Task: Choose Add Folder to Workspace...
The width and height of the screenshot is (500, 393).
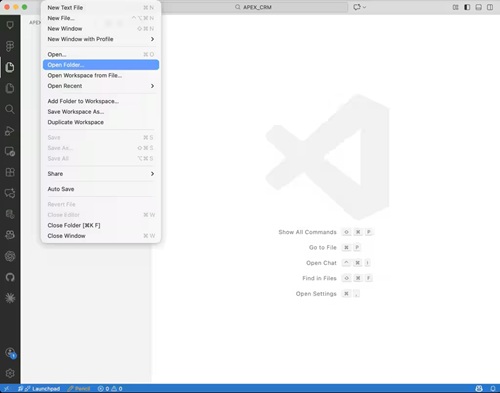Action: point(101,101)
